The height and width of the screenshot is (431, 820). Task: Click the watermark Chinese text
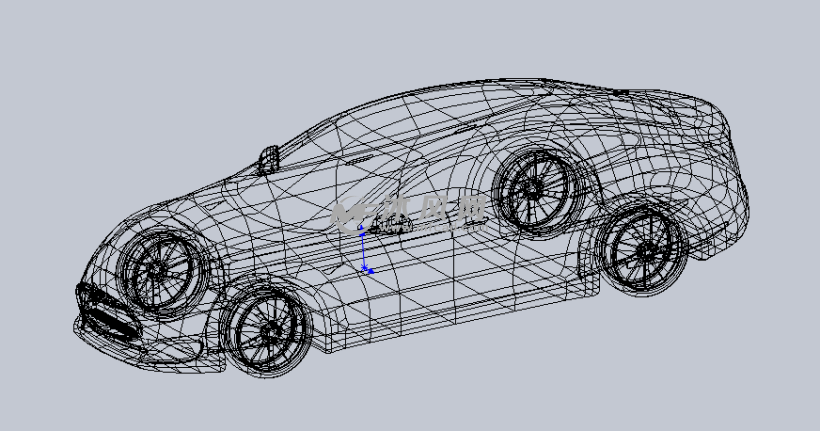pyautogui.click(x=432, y=210)
